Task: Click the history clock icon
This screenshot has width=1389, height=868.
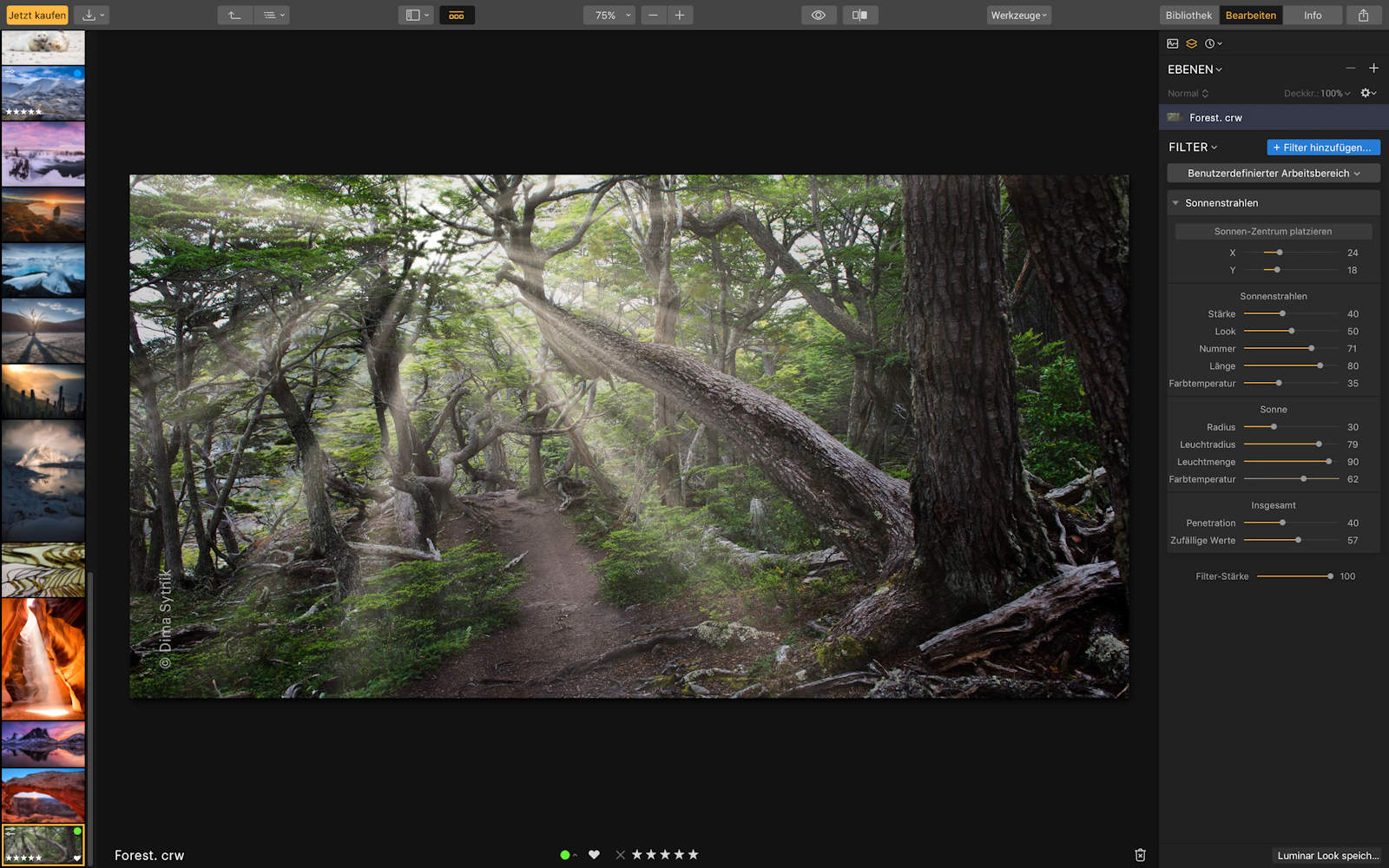Action: (x=1212, y=43)
